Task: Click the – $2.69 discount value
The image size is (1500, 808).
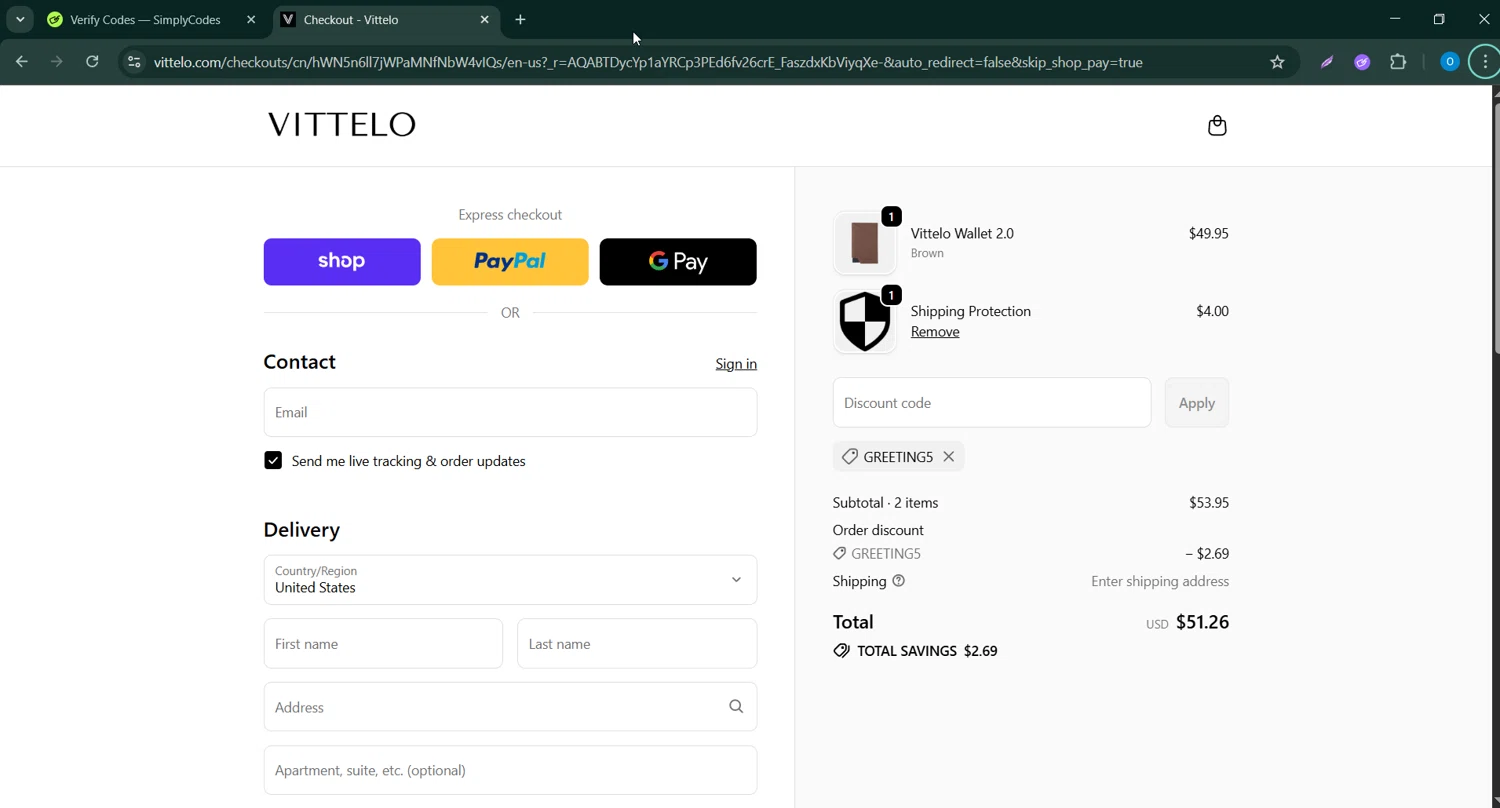Action: click(x=1207, y=554)
